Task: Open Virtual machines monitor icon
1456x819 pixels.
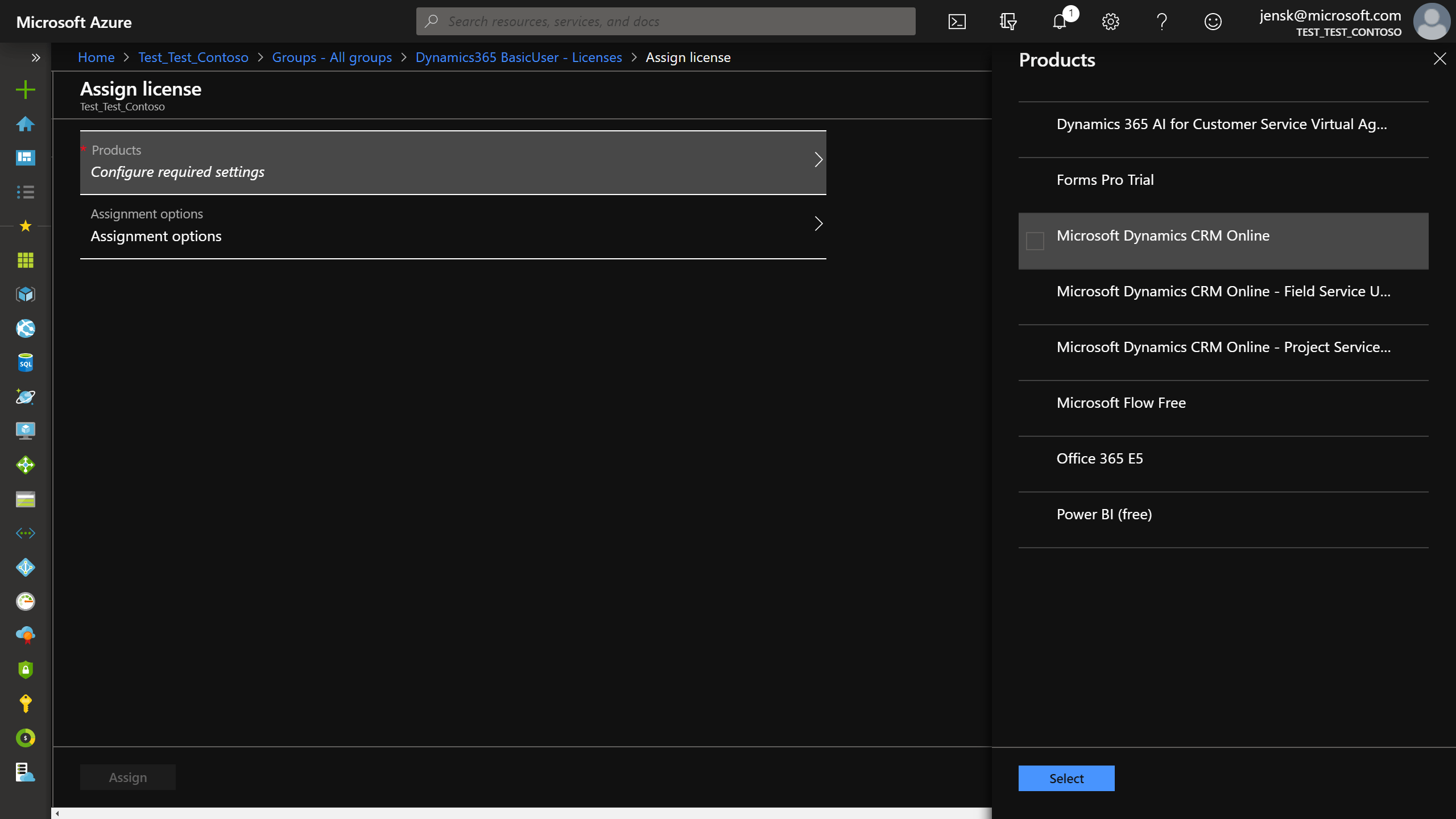Action: 25,431
